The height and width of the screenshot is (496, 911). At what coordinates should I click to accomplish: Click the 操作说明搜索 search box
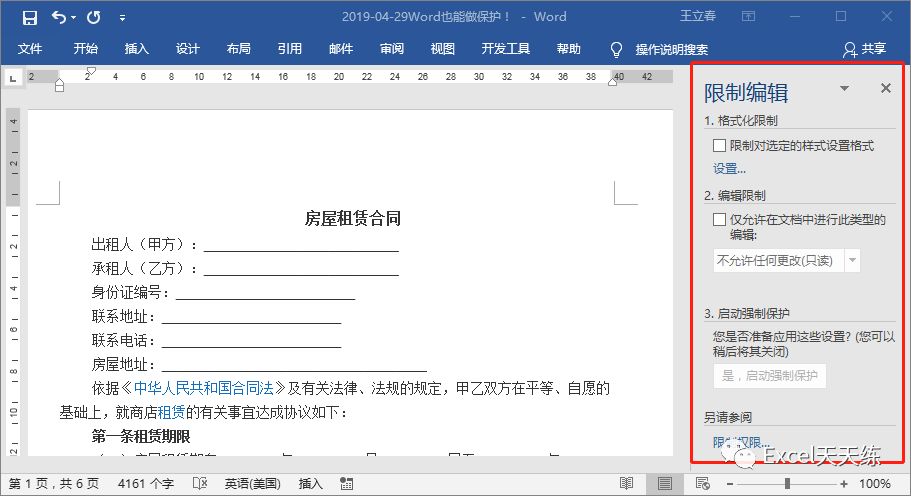(x=672, y=49)
